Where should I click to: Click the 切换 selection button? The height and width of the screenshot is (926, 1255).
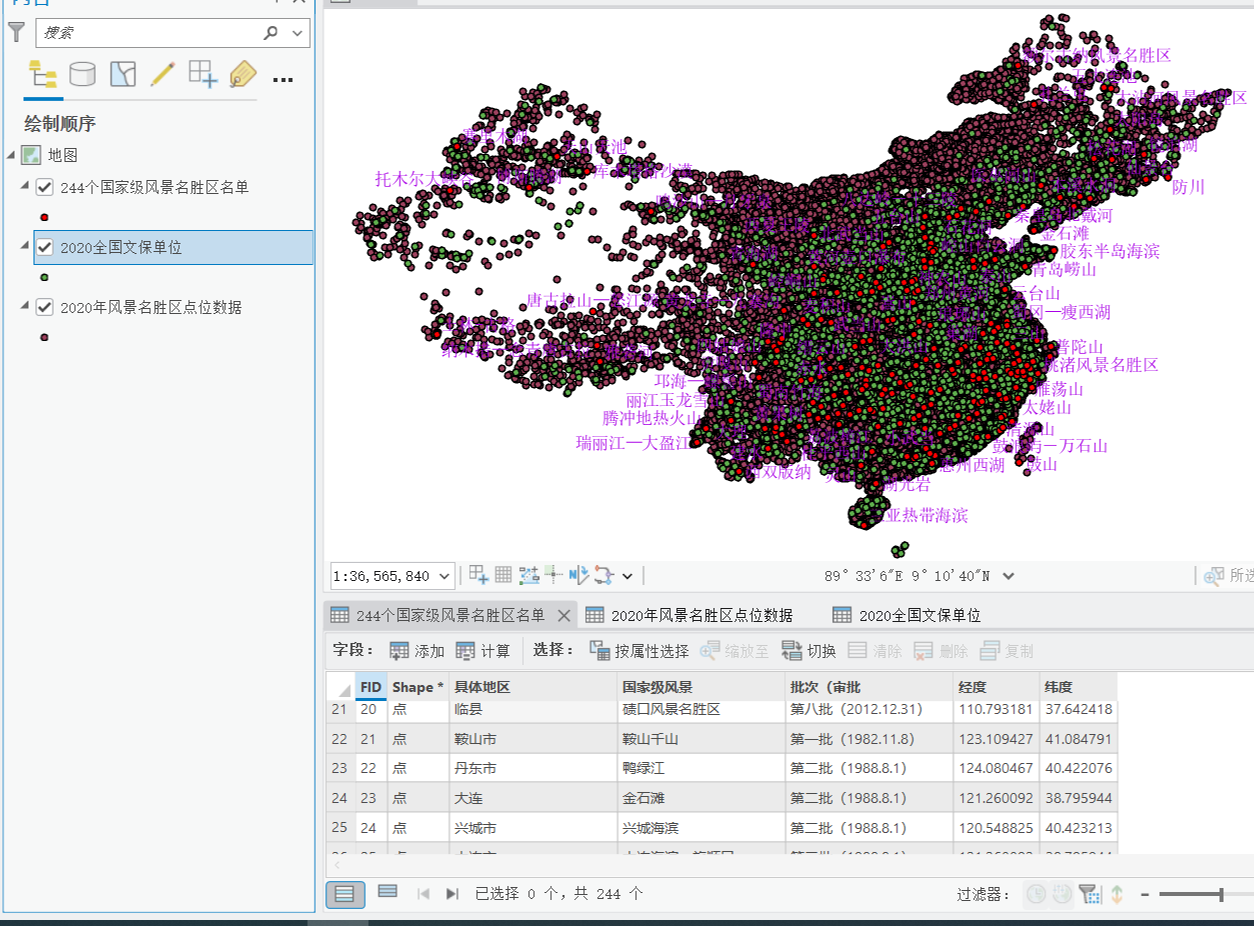[809, 651]
